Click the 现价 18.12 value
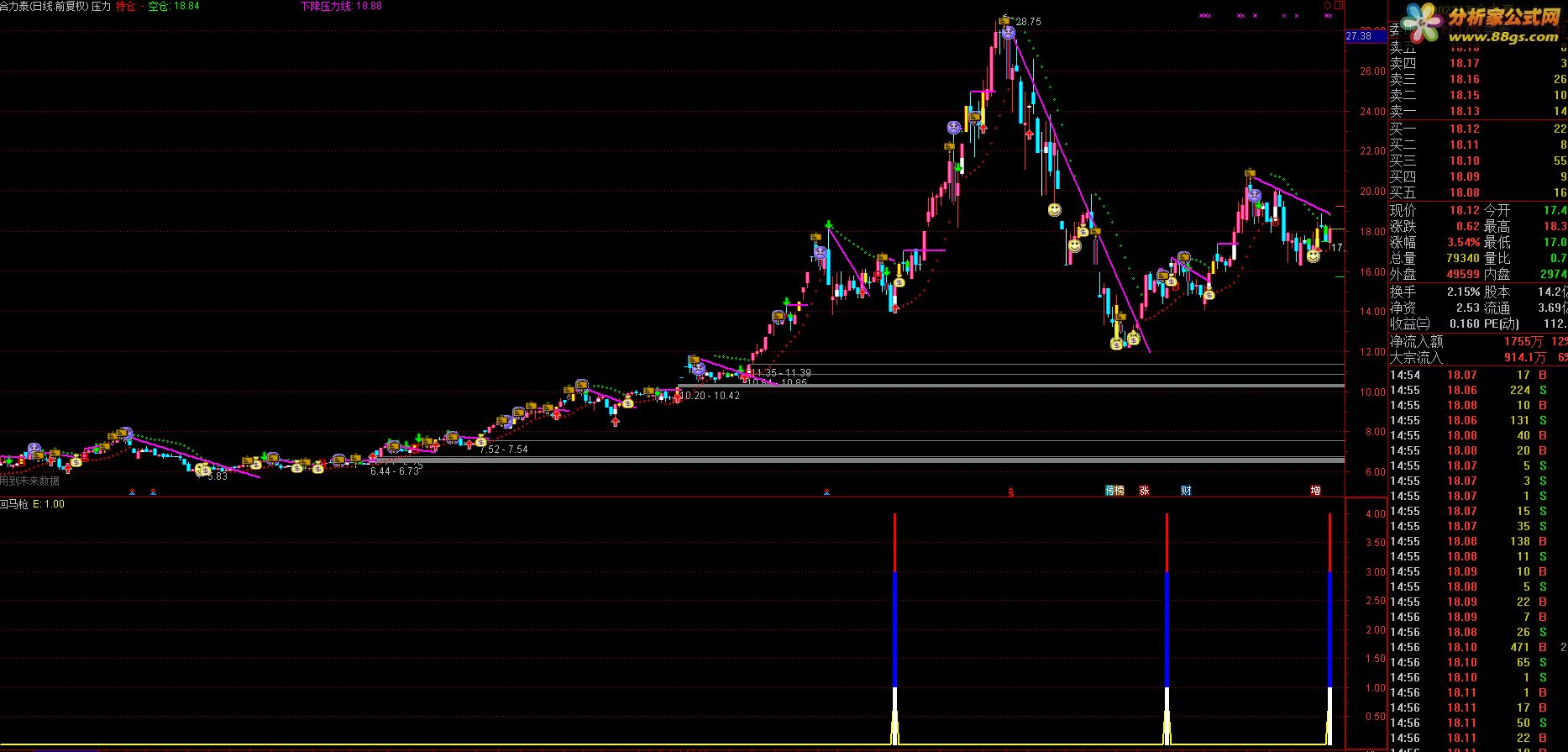Screen dimensions: 1568x752 tap(1463, 210)
